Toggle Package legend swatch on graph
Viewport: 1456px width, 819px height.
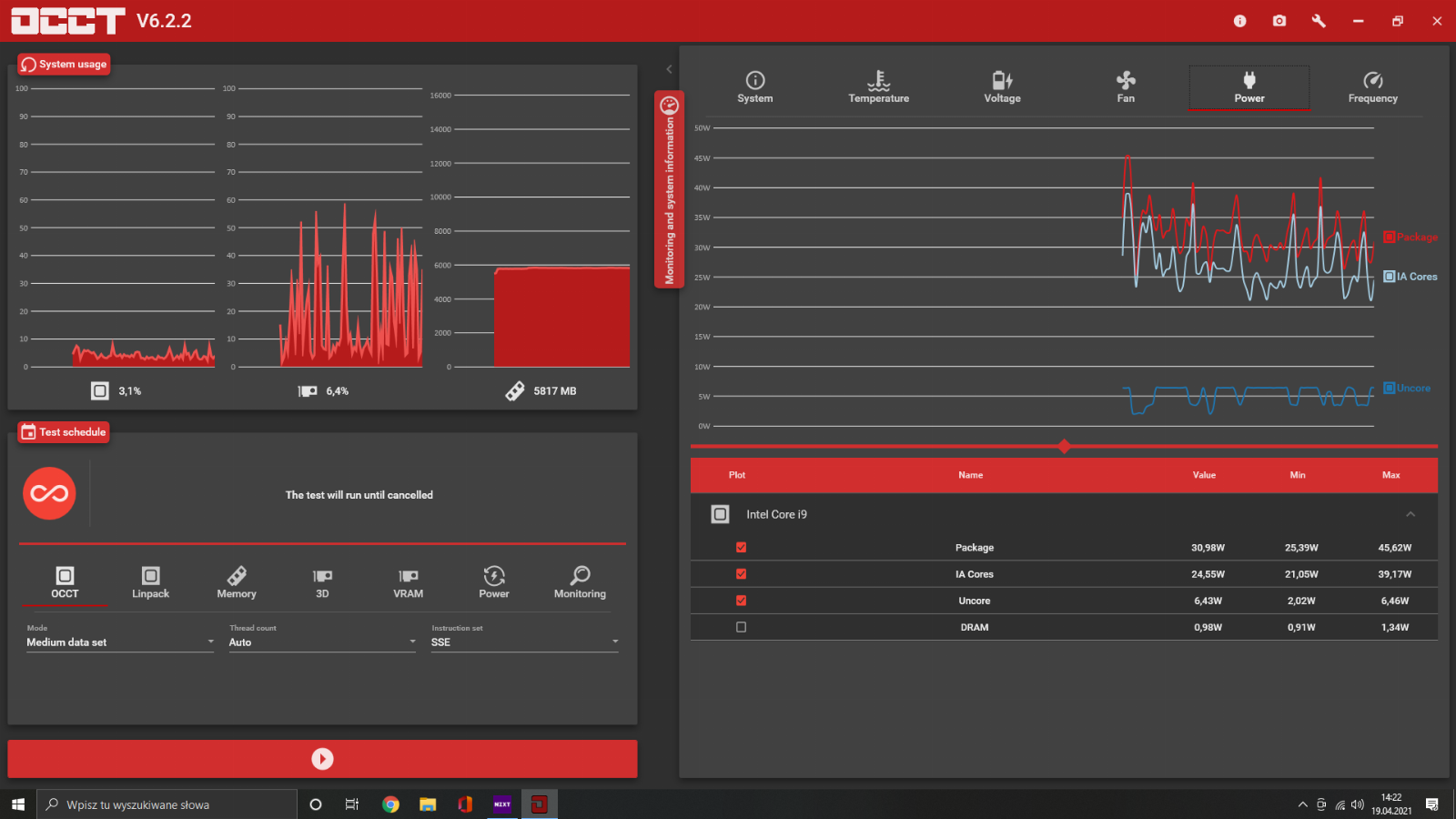(1389, 237)
